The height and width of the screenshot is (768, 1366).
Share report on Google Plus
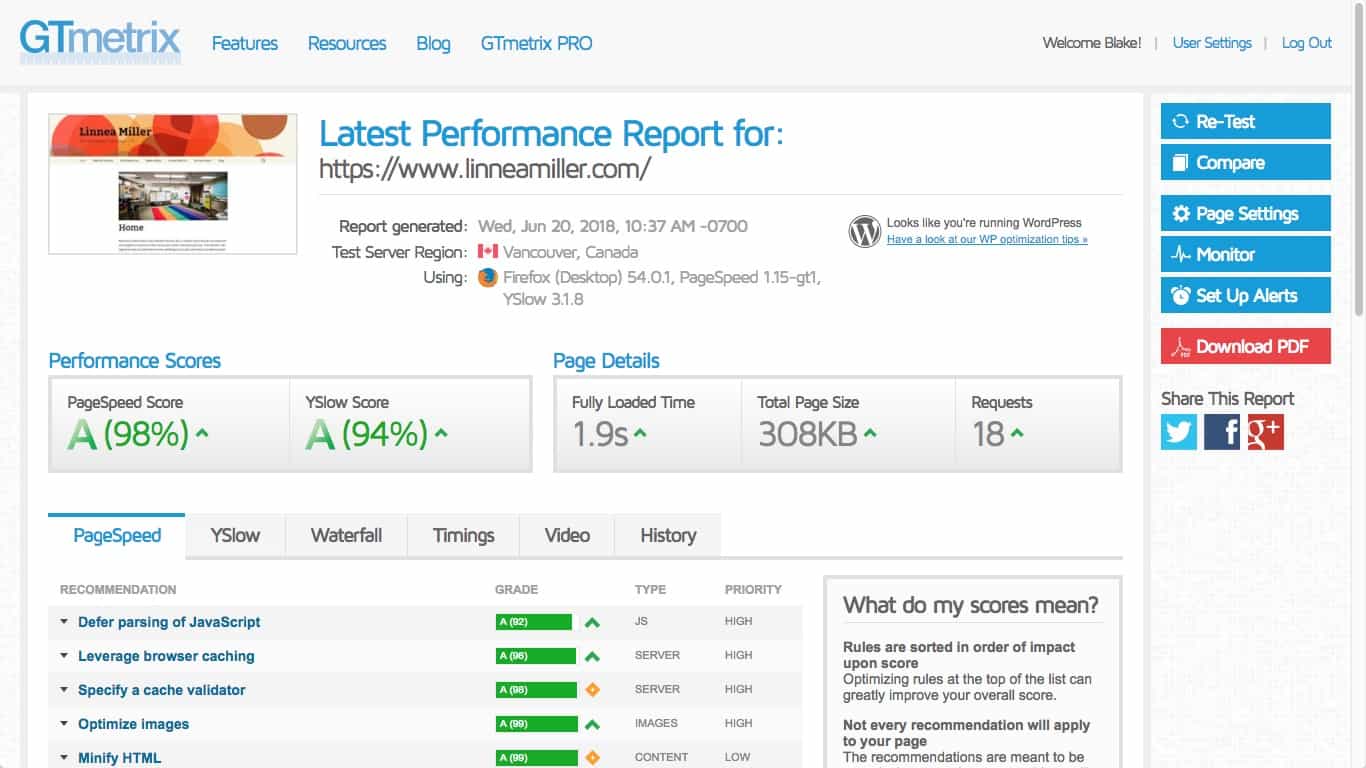pyautogui.click(x=1265, y=432)
